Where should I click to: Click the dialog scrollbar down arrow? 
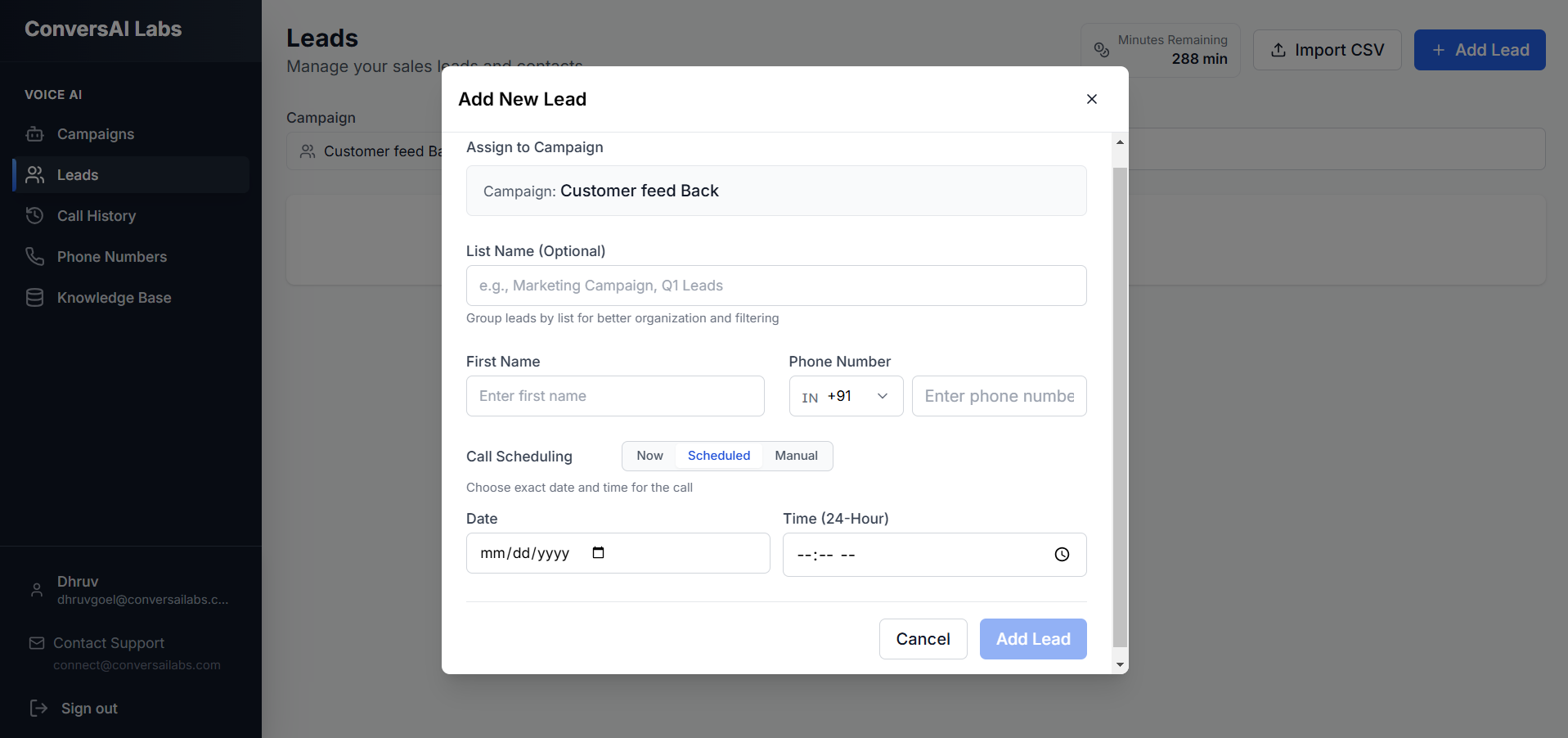point(1120,665)
